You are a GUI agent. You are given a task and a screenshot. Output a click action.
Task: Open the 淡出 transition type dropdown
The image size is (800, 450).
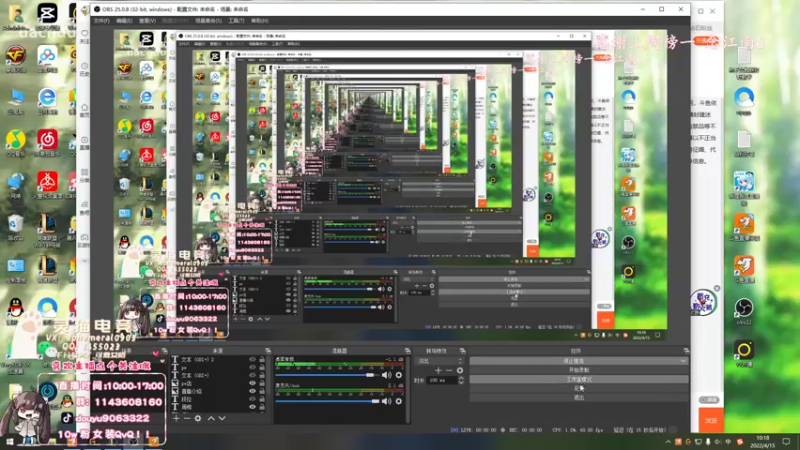click(x=440, y=361)
